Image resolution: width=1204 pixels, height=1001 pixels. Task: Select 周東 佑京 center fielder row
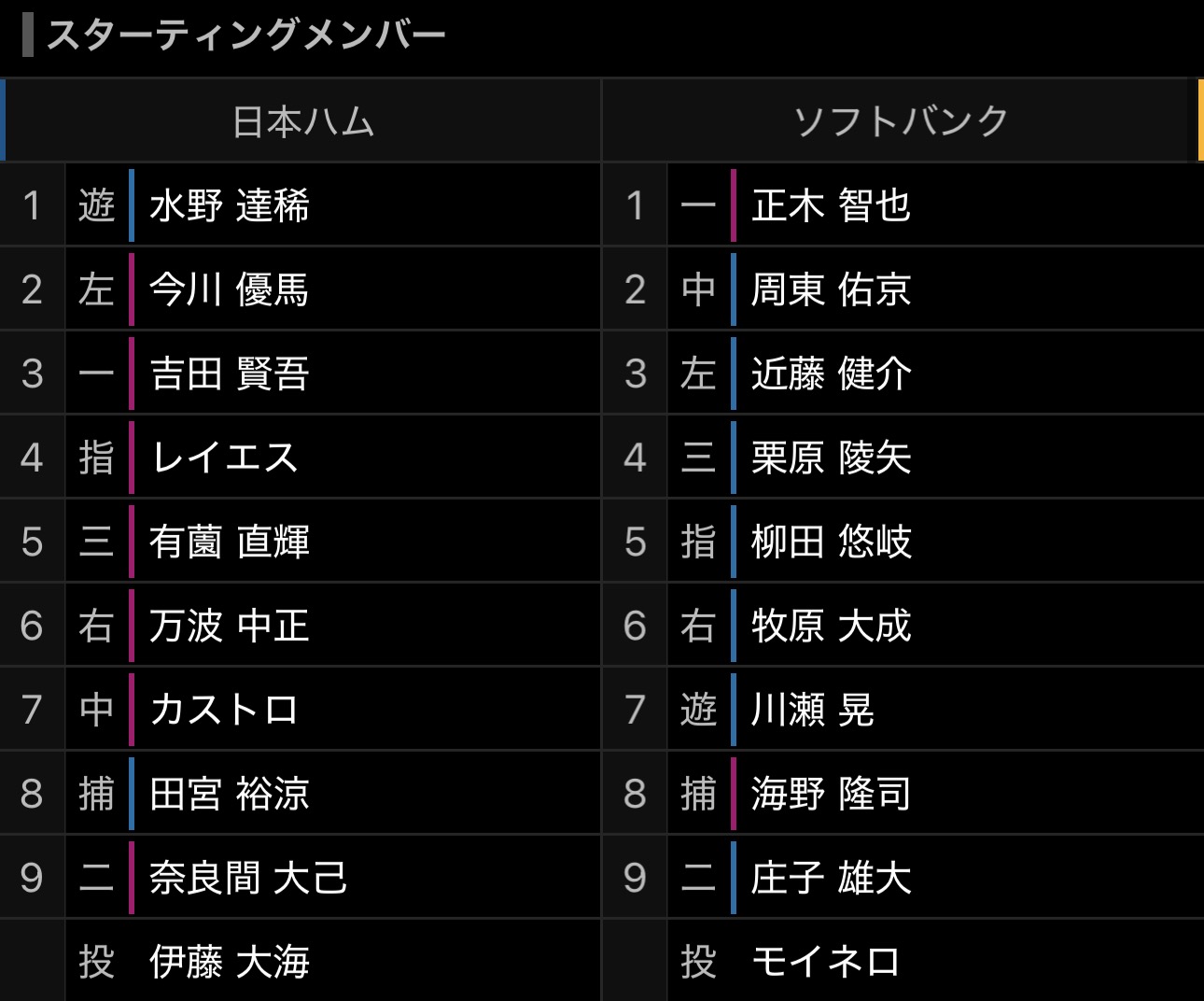831,289
